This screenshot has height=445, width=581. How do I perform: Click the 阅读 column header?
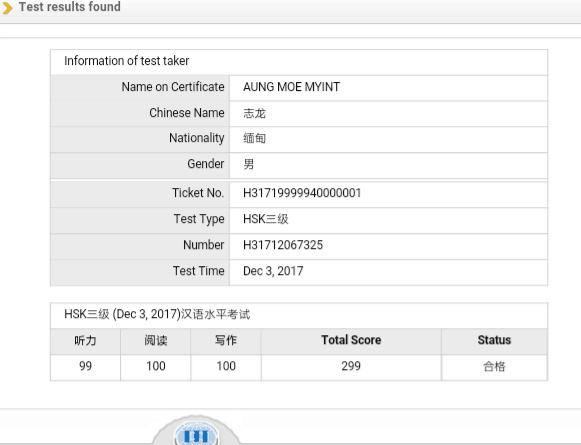coord(156,340)
